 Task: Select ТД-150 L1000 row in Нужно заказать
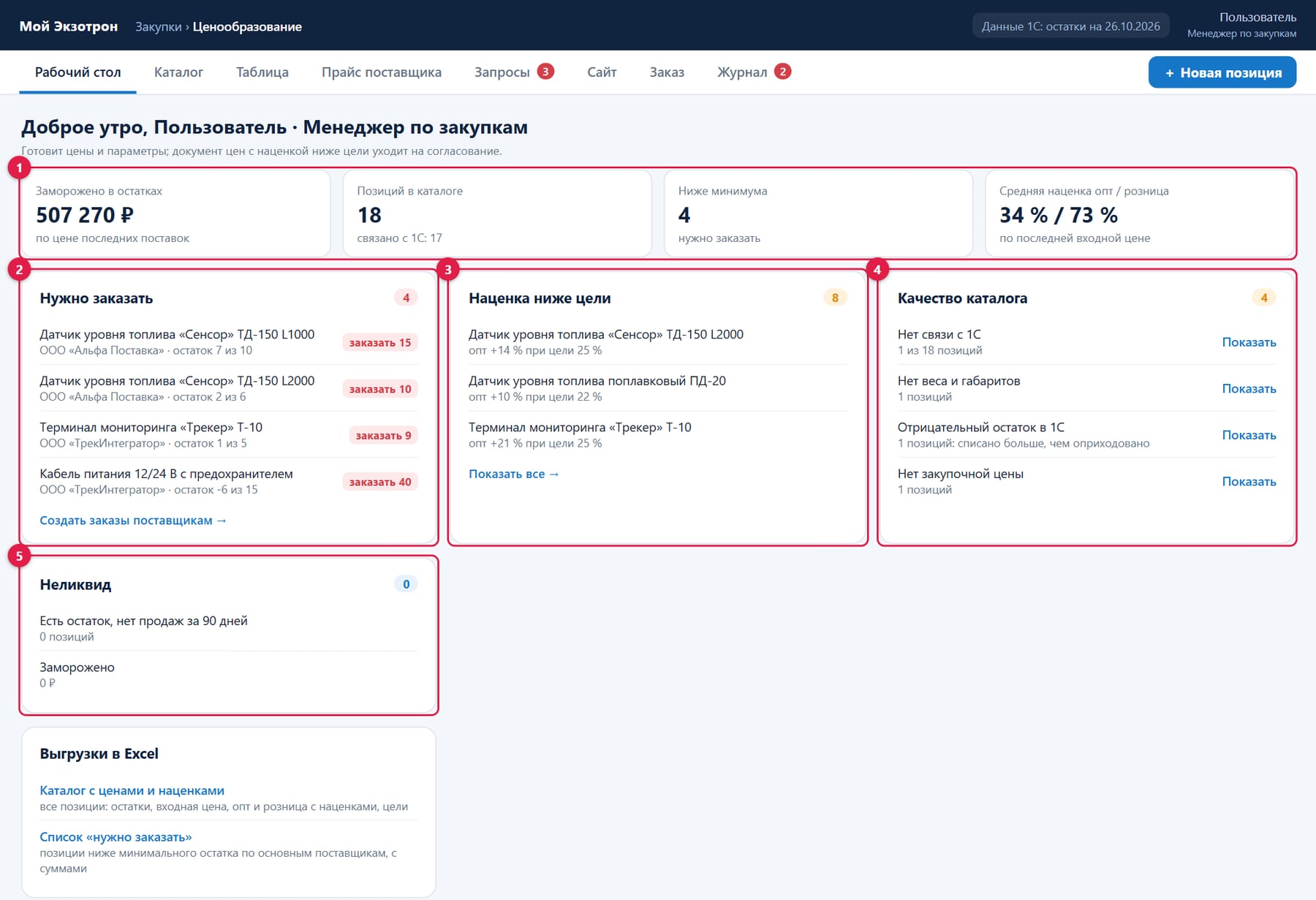pos(228,342)
